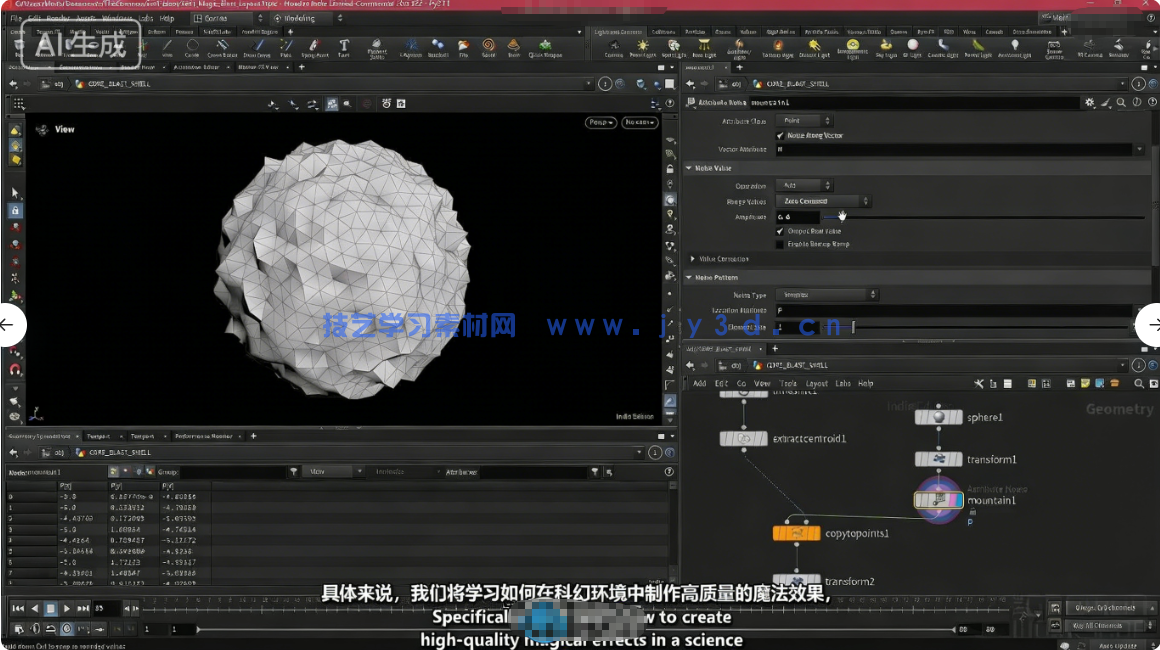Select the sphere1 node in the network editor
Image resolution: width=1160 pixels, height=650 pixels.
tap(938, 417)
